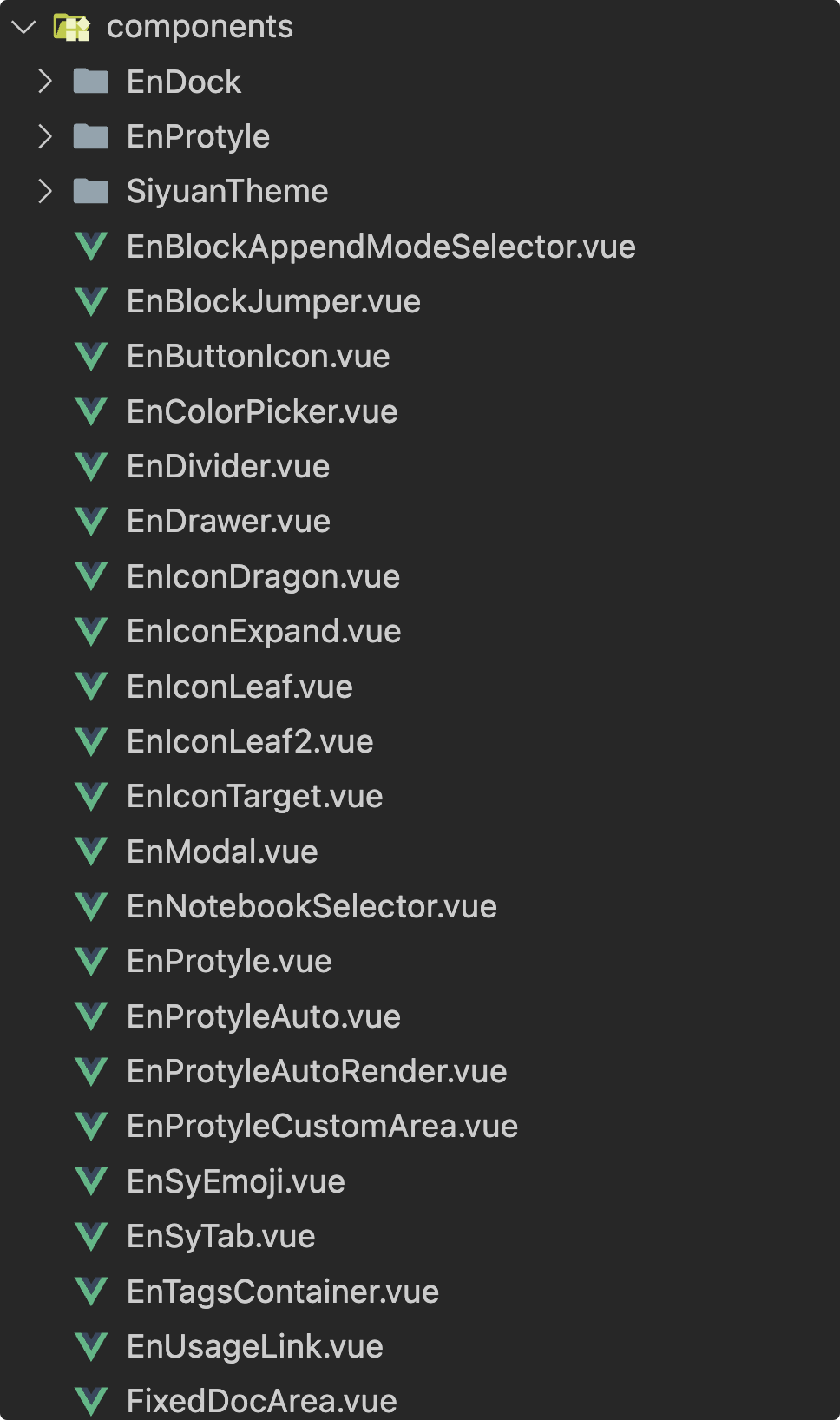Click the Vue icon next to EnModal.vue
The image size is (840, 1420).
pos(91,851)
